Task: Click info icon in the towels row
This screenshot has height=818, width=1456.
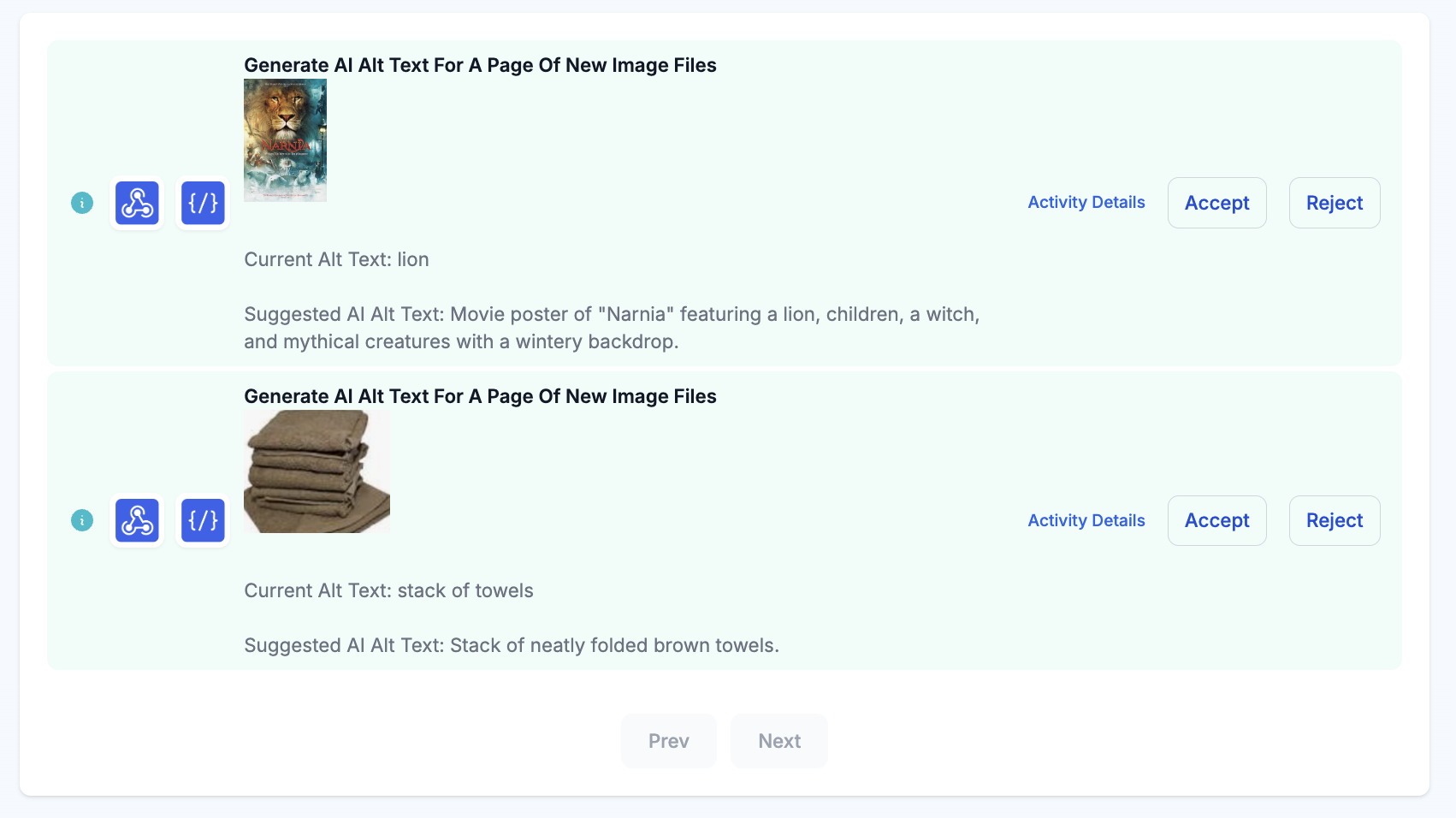Action: pos(82,520)
